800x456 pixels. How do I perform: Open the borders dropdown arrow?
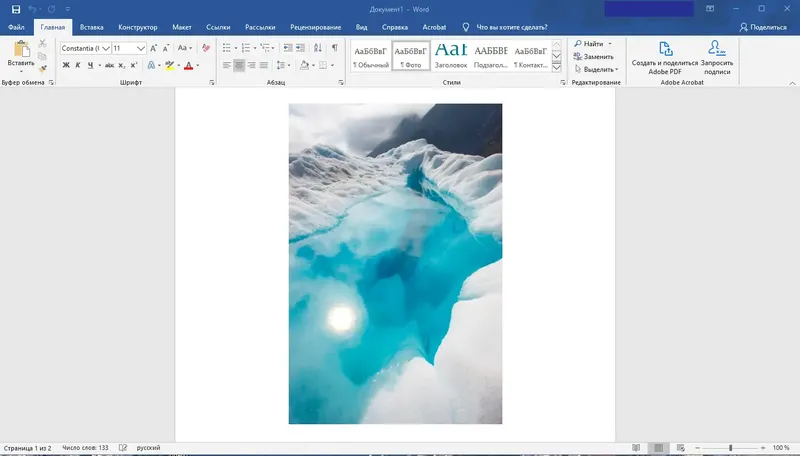[332, 65]
